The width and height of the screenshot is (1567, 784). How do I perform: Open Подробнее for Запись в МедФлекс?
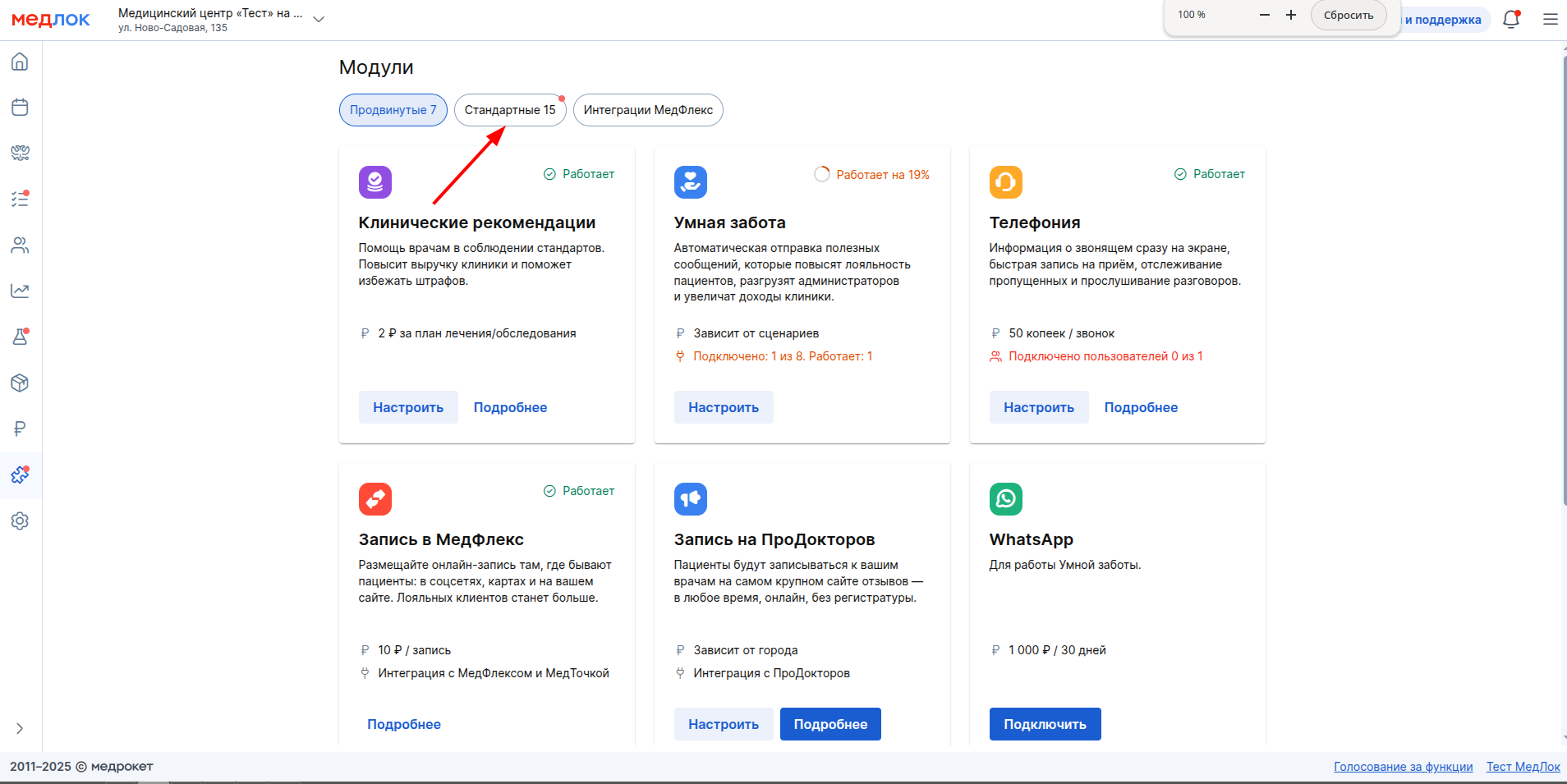pos(404,724)
